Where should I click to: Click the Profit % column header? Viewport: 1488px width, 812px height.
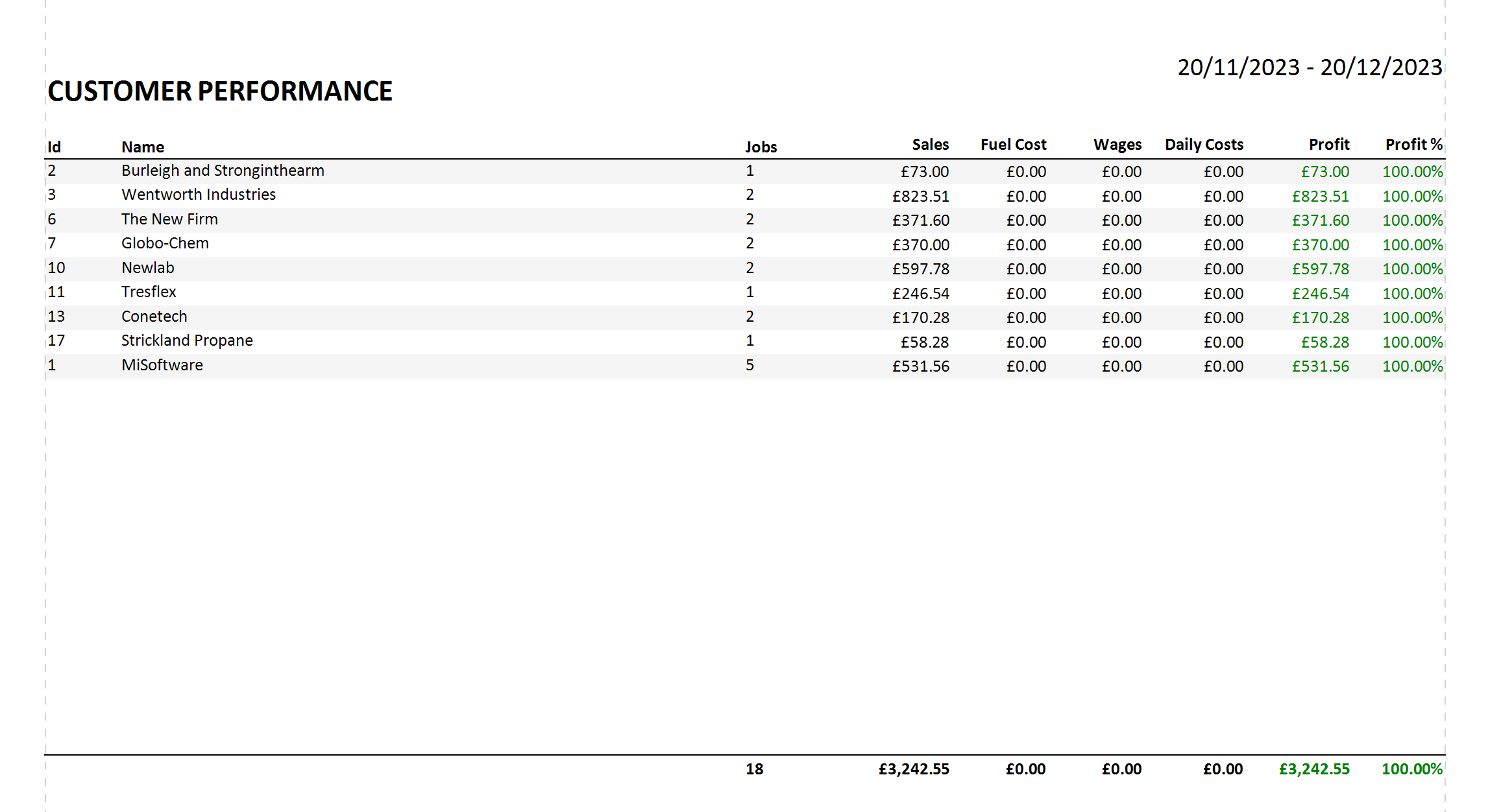click(x=1413, y=145)
